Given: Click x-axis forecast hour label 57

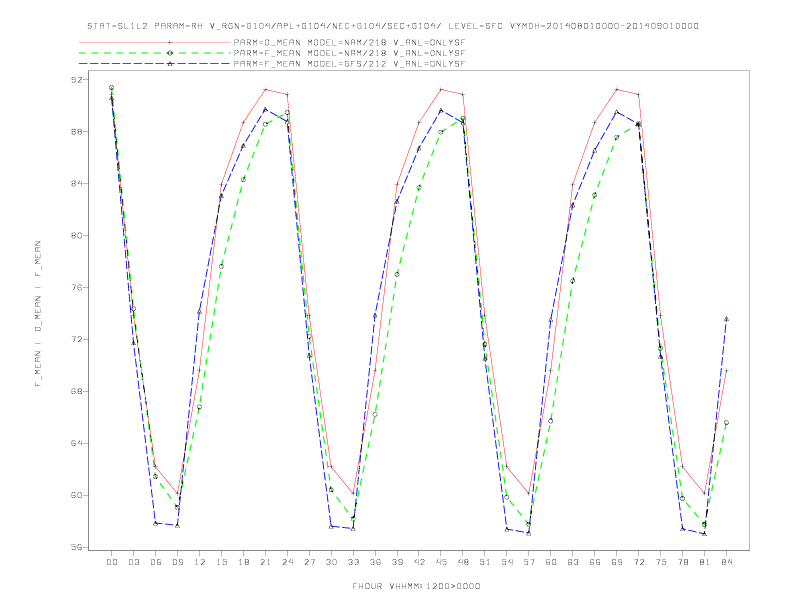Looking at the screenshot, I should (x=529, y=562).
